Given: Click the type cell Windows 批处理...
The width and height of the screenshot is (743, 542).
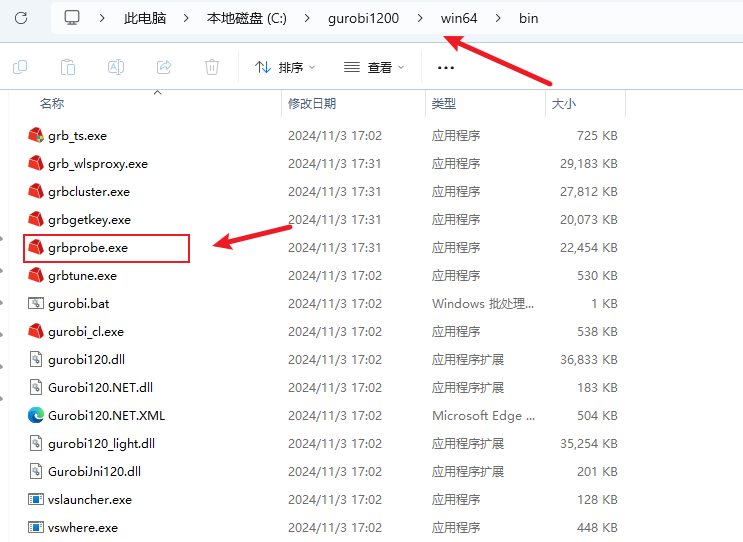Looking at the screenshot, I should tap(483, 304).
